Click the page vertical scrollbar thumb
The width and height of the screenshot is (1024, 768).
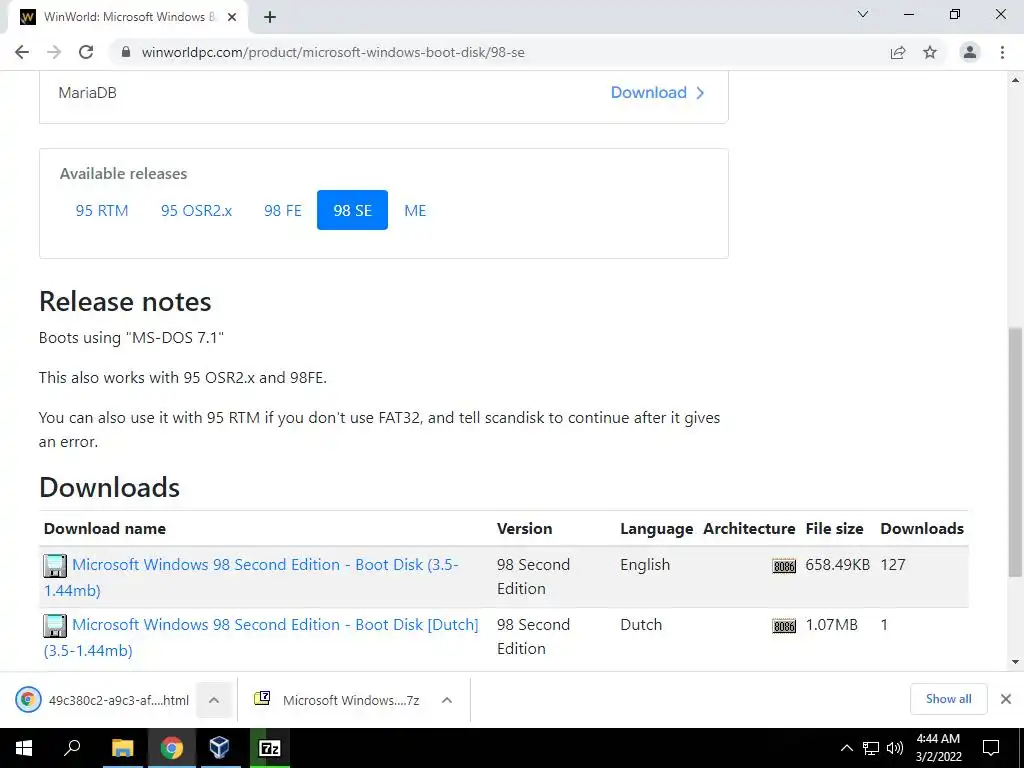(x=1015, y=452)
